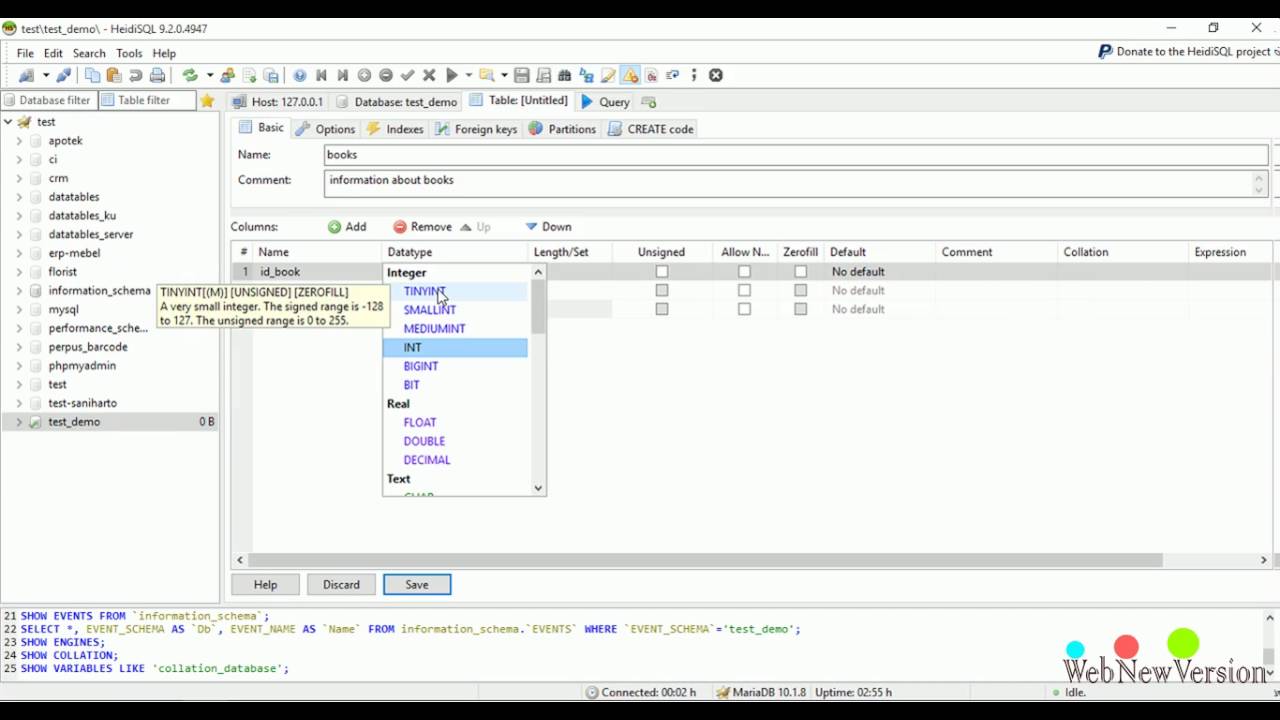Viewport: 1280px width, 720px height.
Task: Go to first record icon
Action: coord(321,75)
